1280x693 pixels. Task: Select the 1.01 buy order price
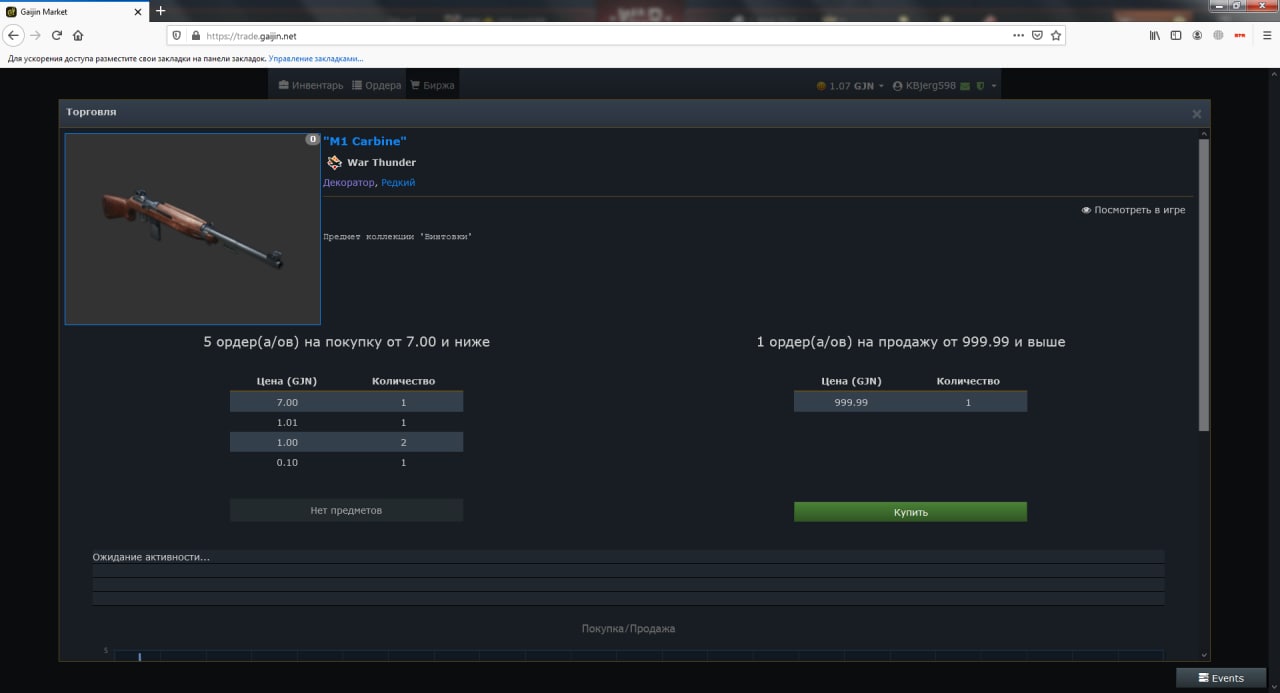(x=287, y=422)
